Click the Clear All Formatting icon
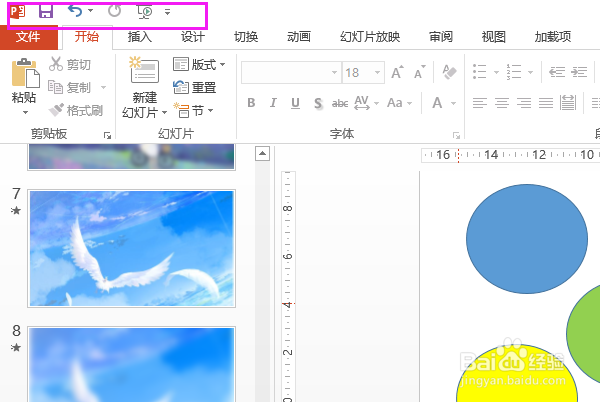 (449, 72)
